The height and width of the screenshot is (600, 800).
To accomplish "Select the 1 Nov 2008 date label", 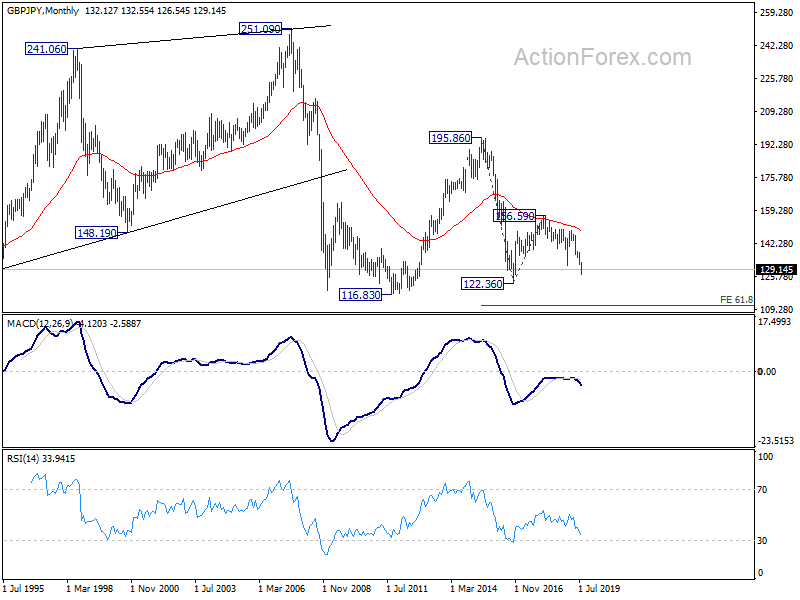I will pyautogui.click(x=346, y=588).
